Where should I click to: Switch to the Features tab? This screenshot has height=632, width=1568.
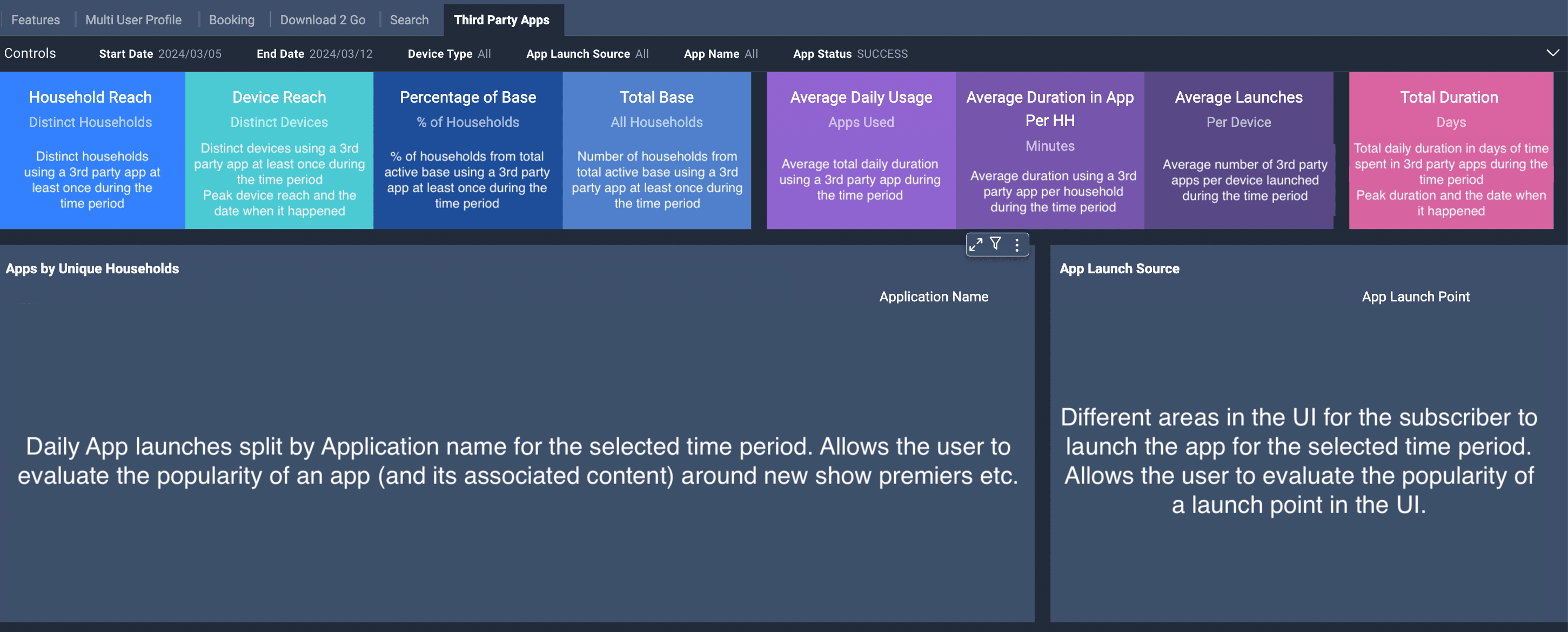click(x=35, y=19)
